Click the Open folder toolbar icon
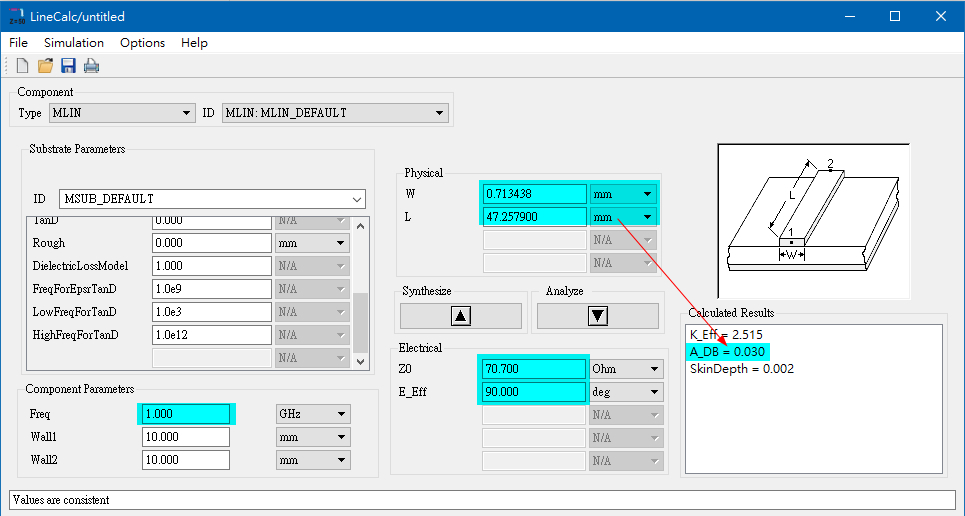Image resolution: width=965 pixels, height=516 pixels. click(x=45, y=65)
